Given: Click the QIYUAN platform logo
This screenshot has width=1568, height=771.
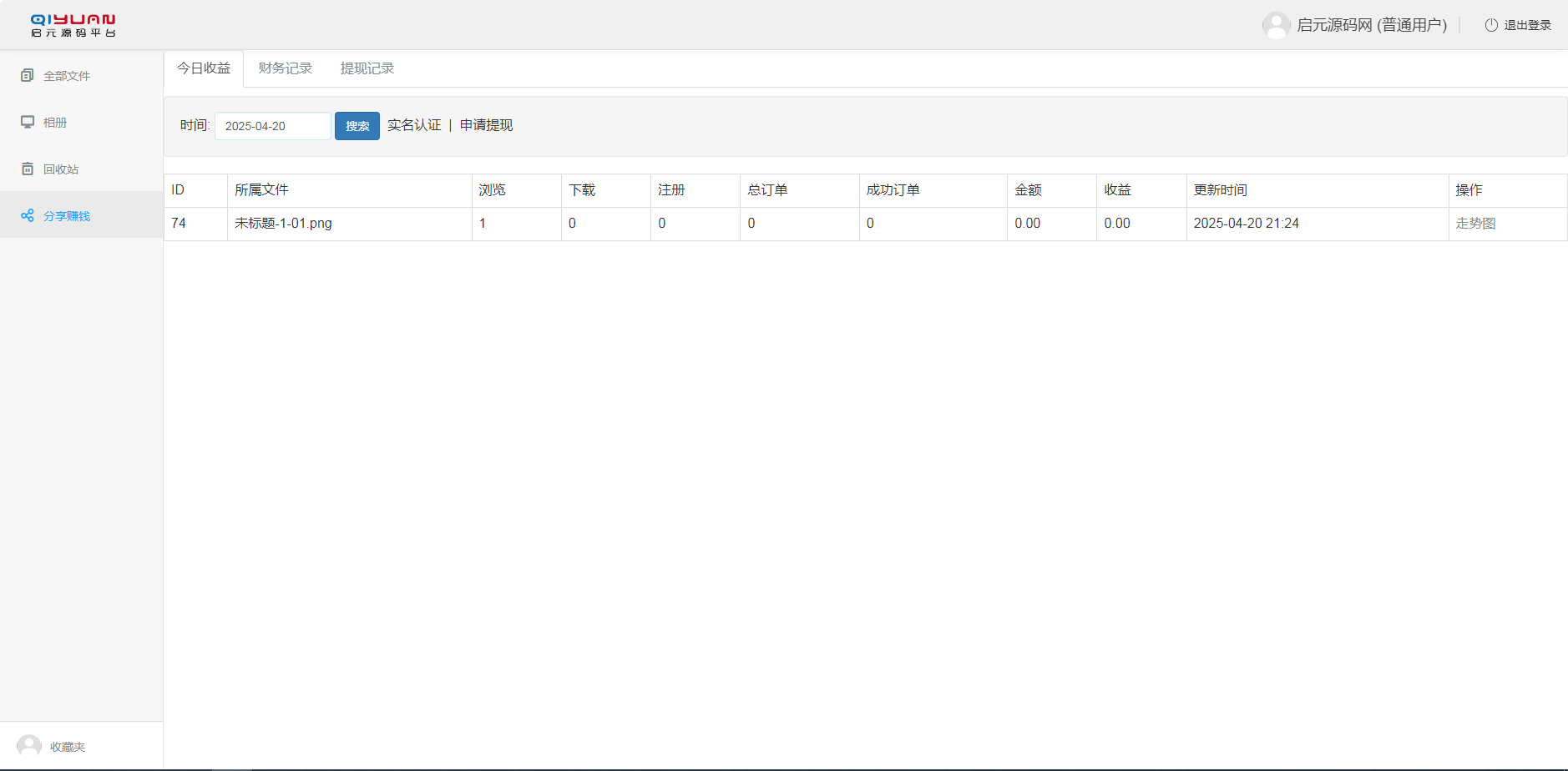Looking at the screenshot, I should click(73, 25).
